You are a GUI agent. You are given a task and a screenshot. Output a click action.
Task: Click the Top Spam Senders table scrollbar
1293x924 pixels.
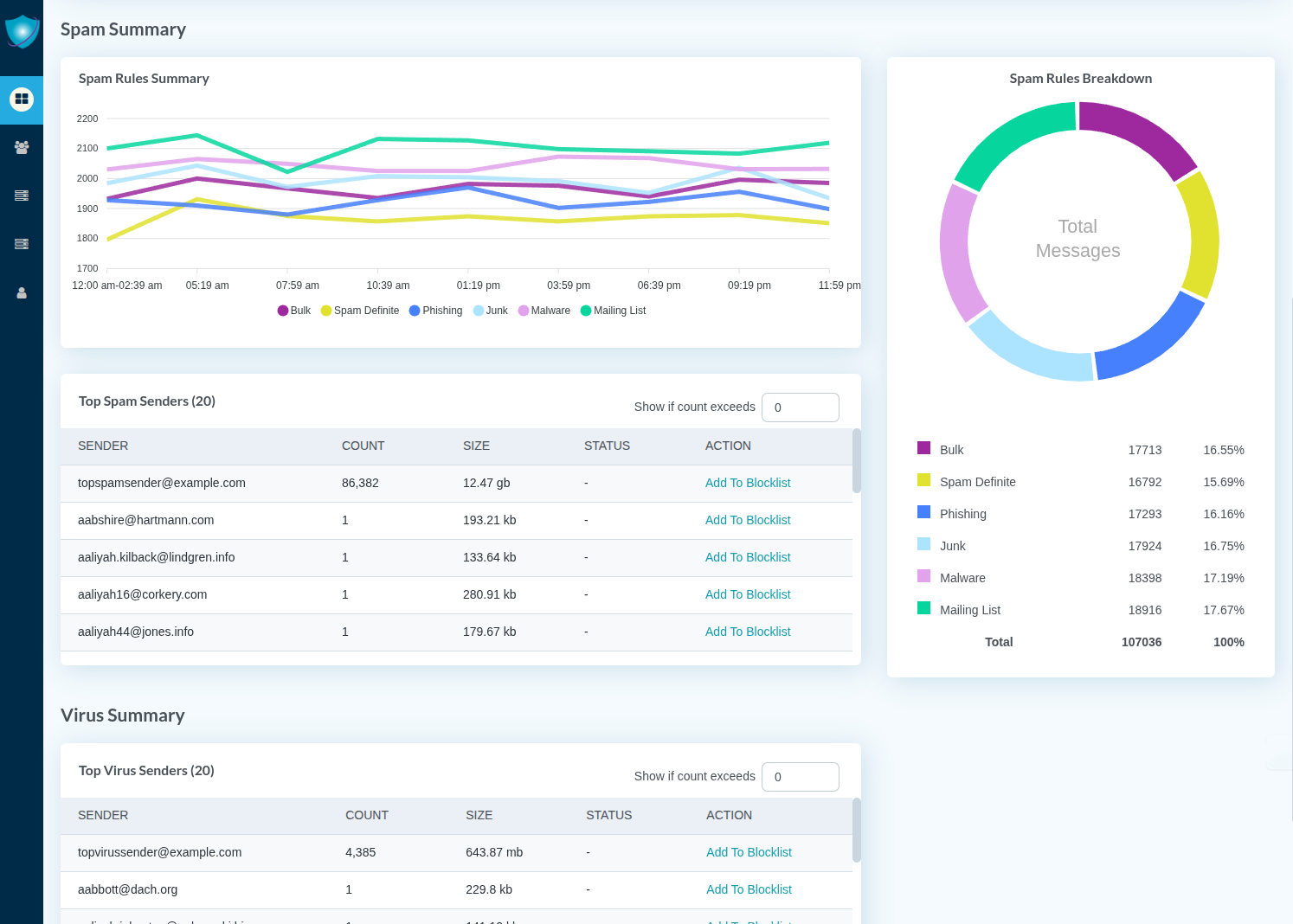pyautogui.click(x=857, y=461)
